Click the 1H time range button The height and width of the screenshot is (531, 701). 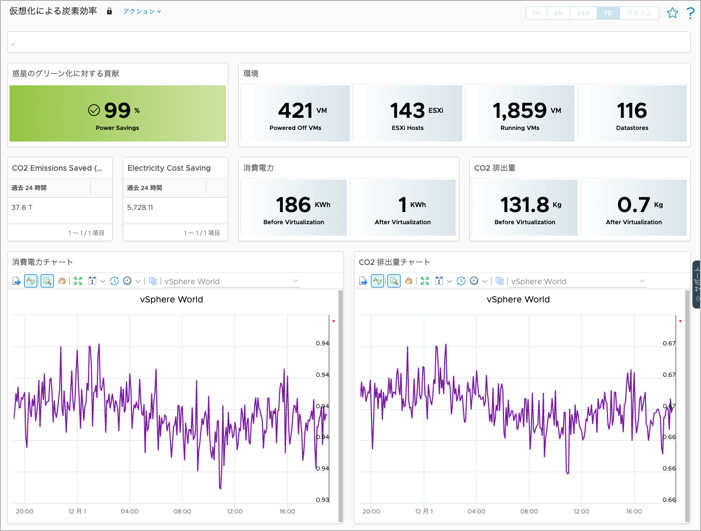[537, 13]
